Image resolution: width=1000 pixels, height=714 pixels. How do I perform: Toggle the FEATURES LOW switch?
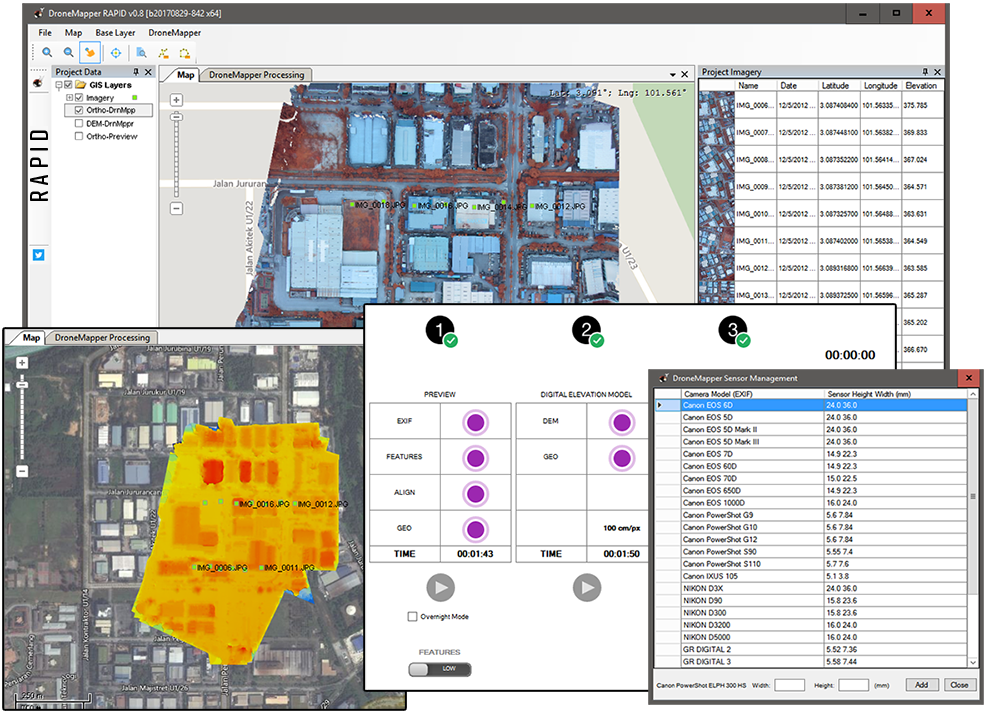[440, 669]
